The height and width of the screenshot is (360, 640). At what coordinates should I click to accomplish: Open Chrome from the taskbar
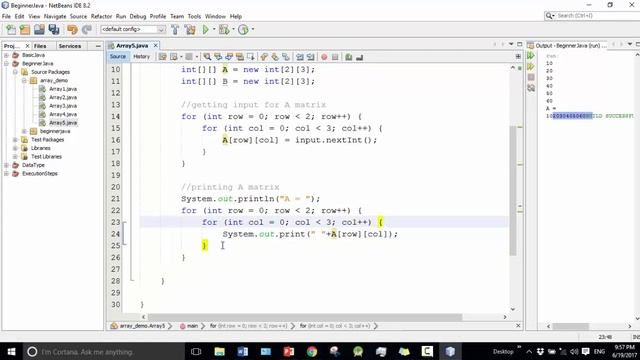312,351
